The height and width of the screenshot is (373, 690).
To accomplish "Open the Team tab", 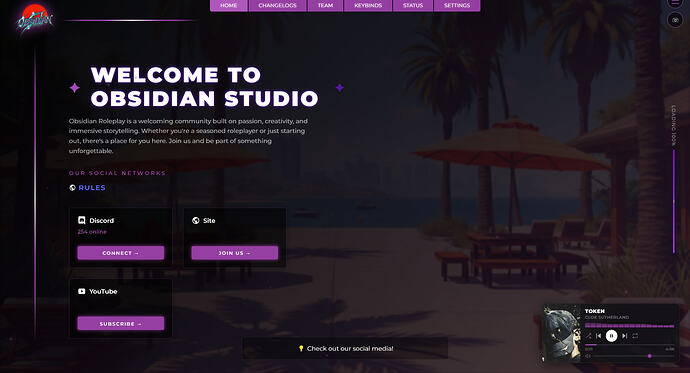I will (x=325, y=5).
